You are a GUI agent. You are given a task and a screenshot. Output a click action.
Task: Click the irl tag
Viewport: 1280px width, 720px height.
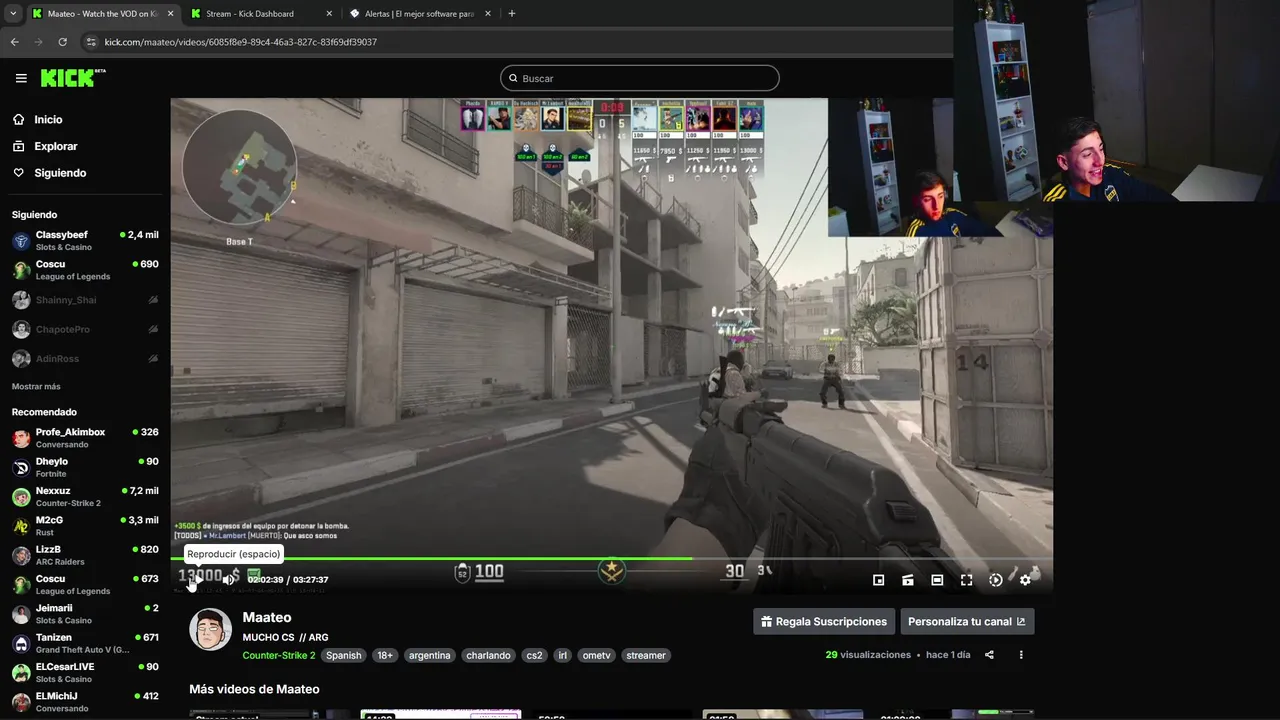point(563,655)
